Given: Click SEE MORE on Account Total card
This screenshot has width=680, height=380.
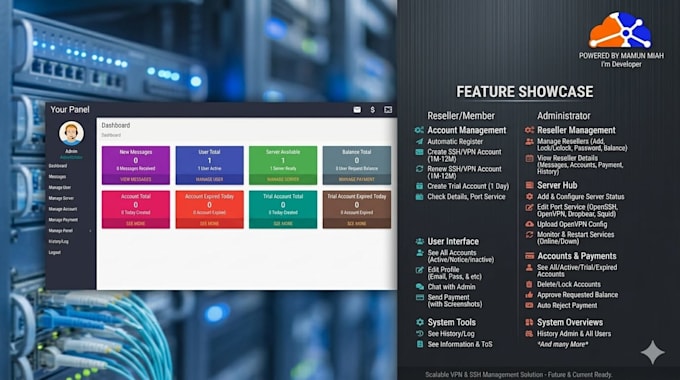Looking at the screenshot, I should pyautogui.click(x=136, y=224).
